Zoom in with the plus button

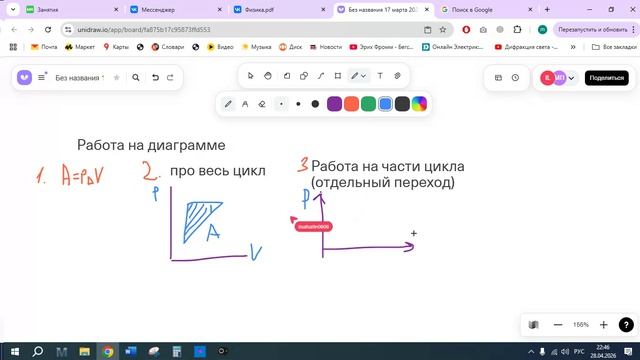[x=604, y=325]
